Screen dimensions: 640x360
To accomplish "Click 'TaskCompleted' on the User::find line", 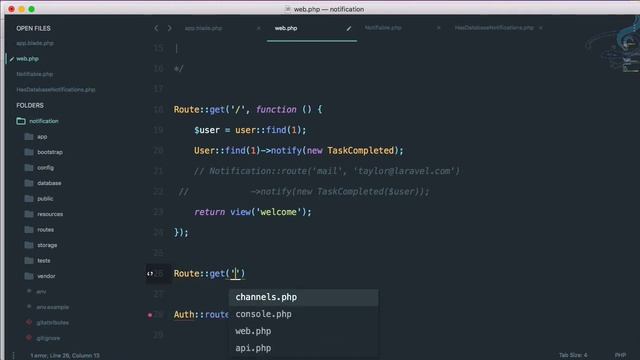I will (x=360, y=151).
